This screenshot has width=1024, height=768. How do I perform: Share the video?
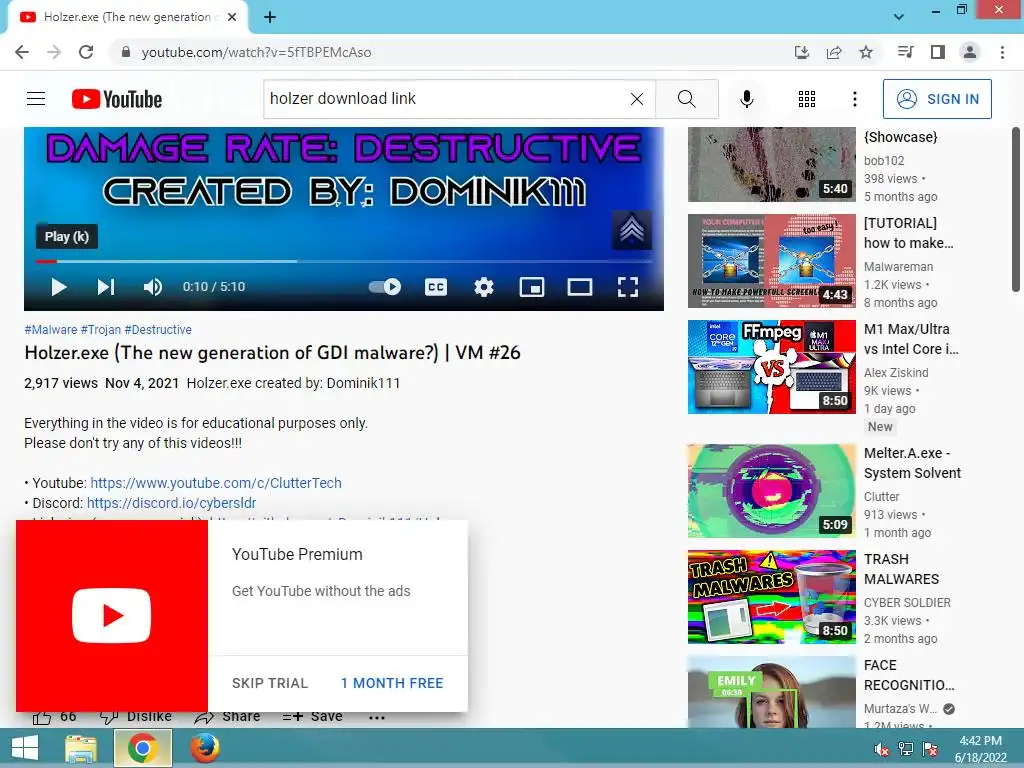coord(227,717)
